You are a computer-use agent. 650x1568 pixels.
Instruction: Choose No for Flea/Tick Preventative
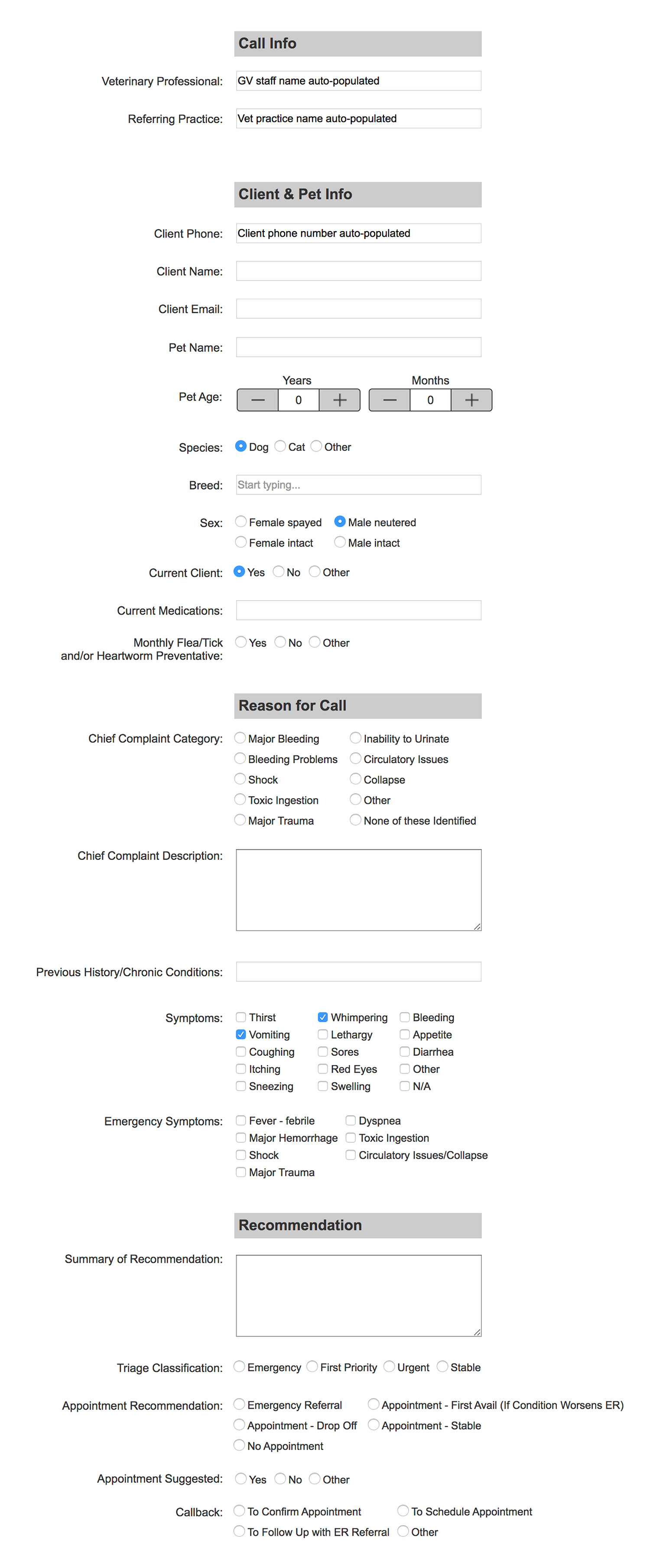(x=280, y=642)
